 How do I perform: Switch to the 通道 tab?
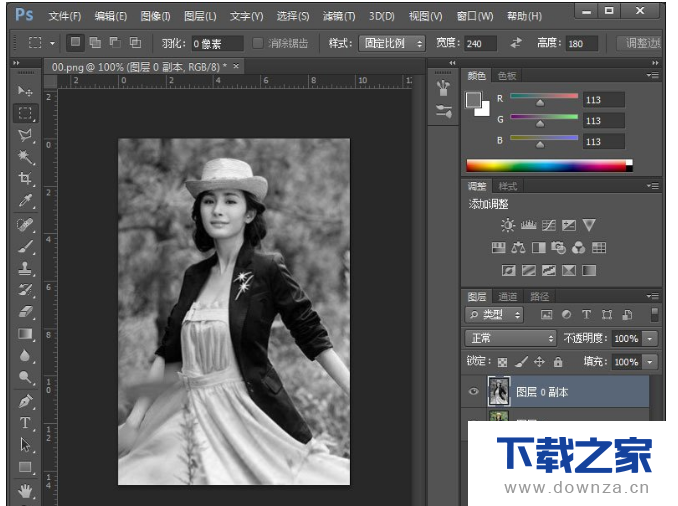coord(508,296)
